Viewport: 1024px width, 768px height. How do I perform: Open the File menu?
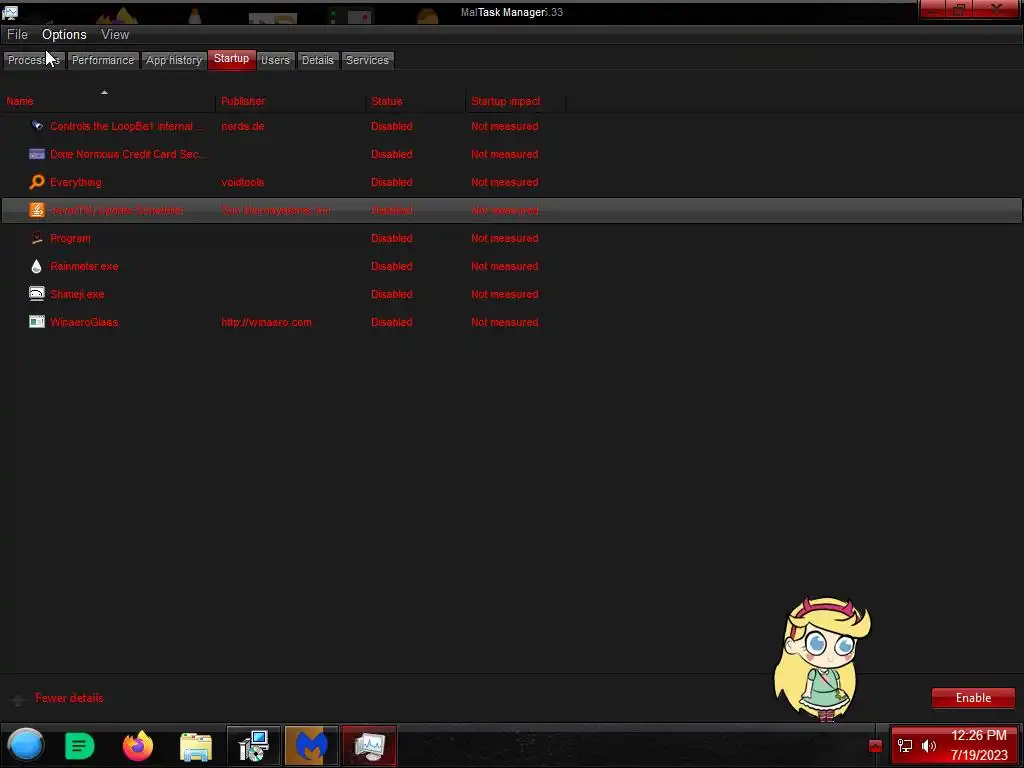coord(17,35)
